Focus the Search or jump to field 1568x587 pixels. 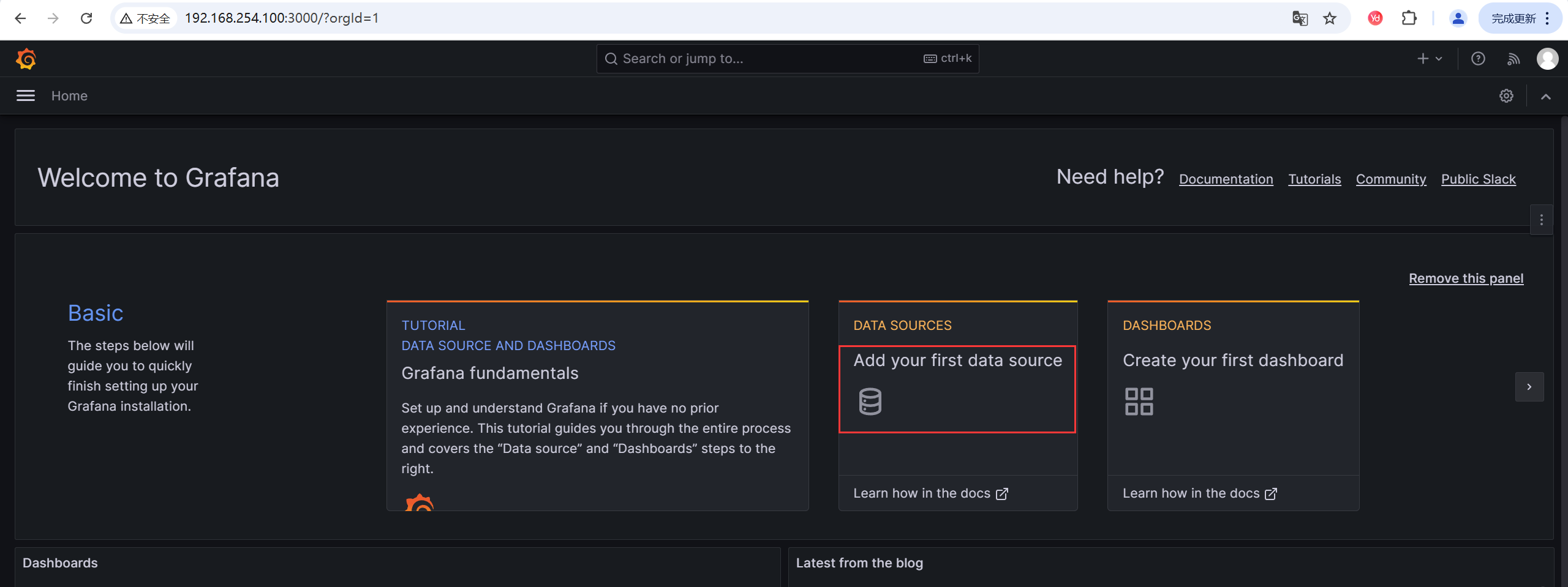(787, 59)
